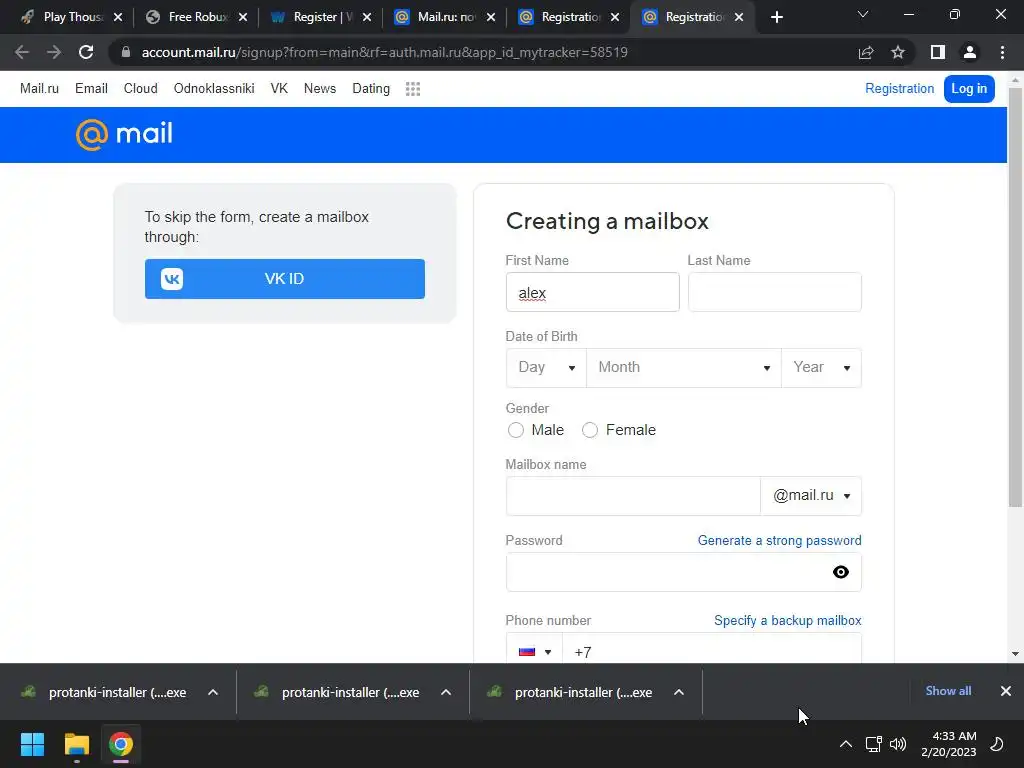1024x768 pixels.
Task: Click the browser forward arrow
Action: tap(54, 52)
